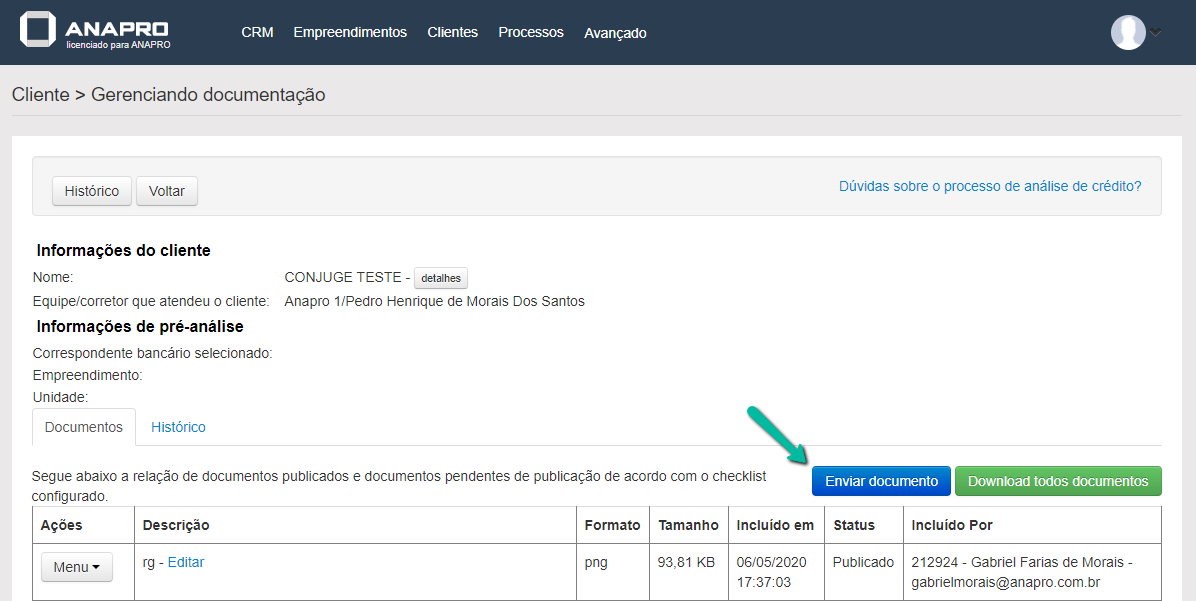Expand the Menu dropdown in the rg row
The width and height of the screenshot is (1196, 601).
[76, 567]
